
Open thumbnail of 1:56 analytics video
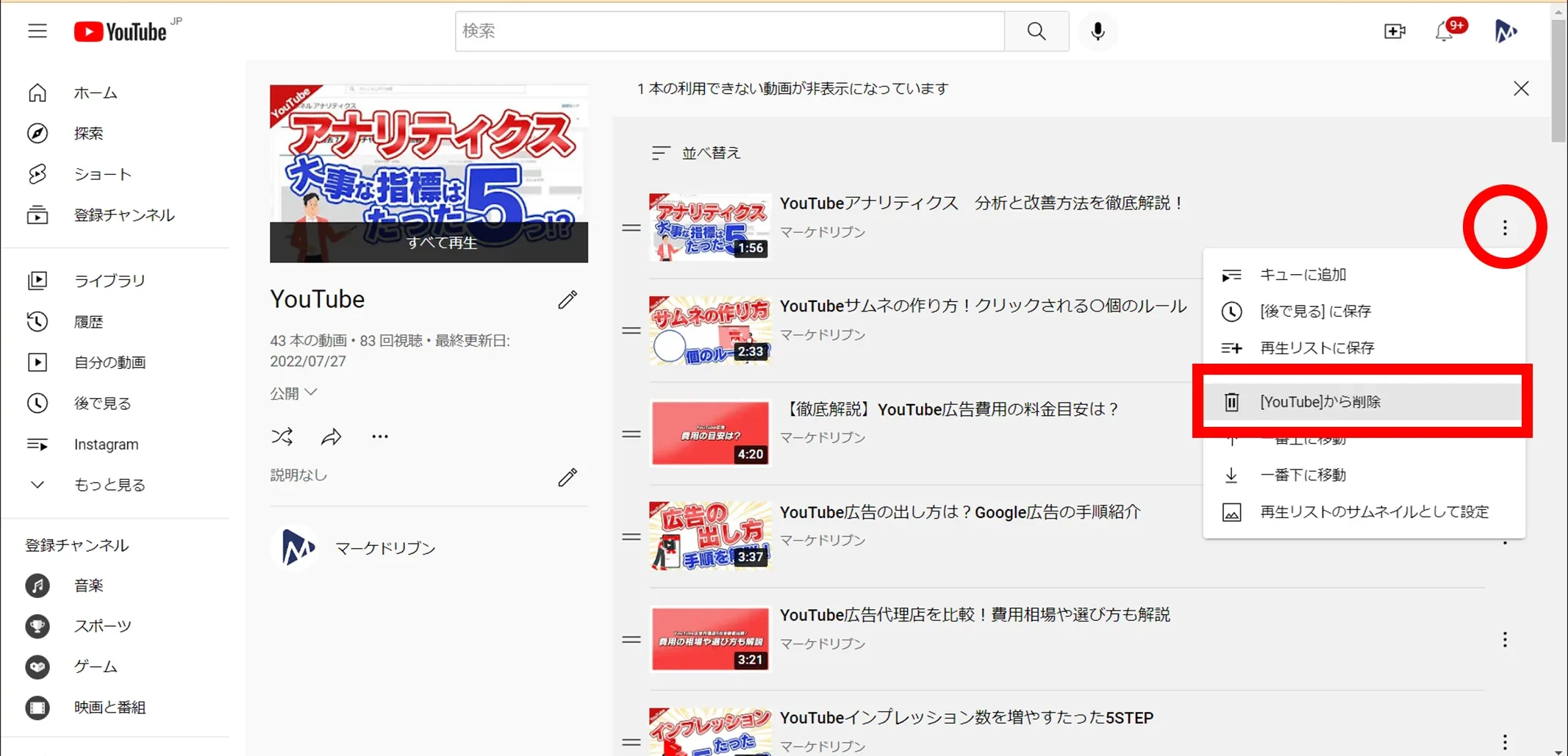(710, 228)
